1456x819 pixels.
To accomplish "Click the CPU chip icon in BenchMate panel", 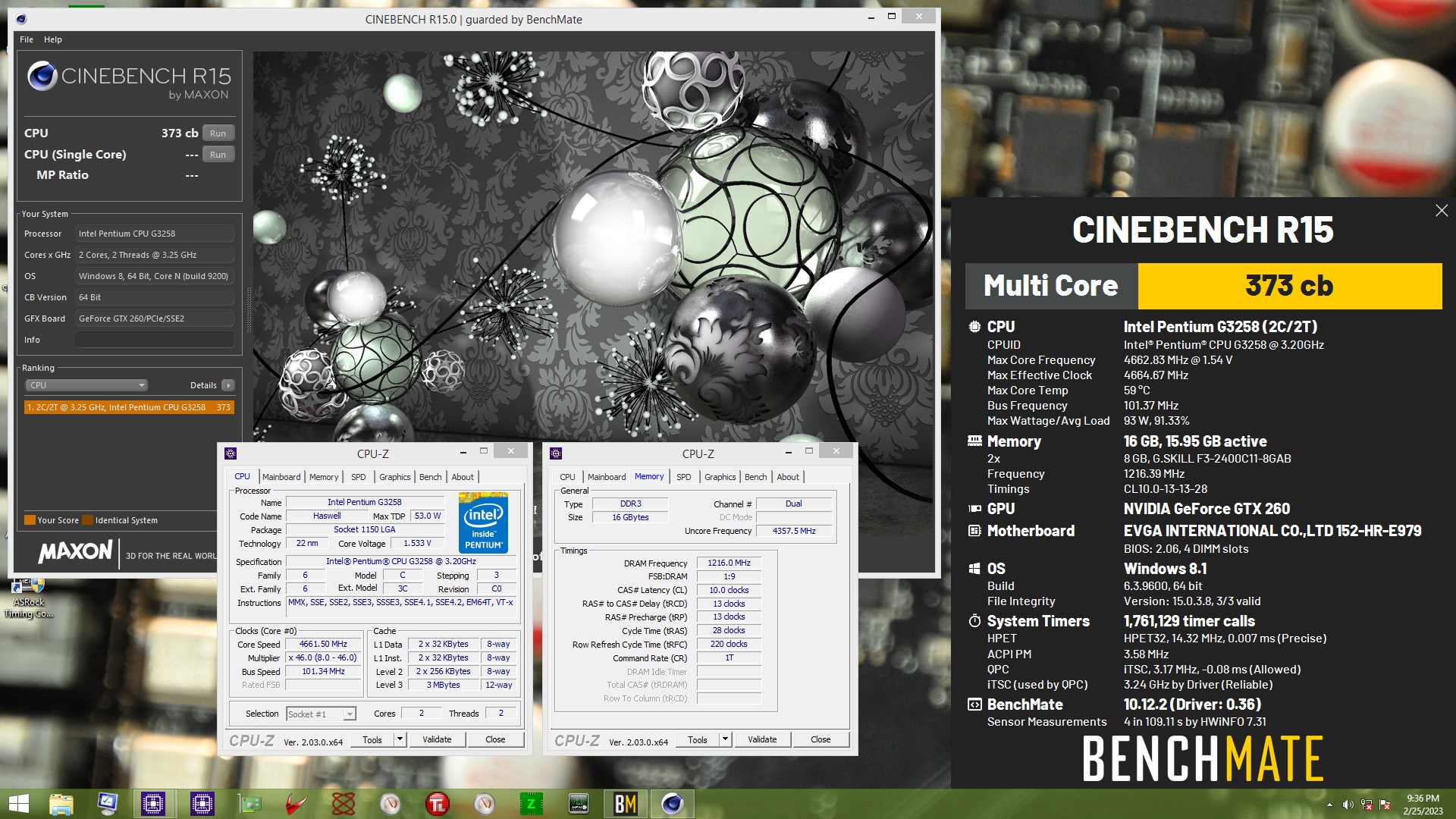I will (974, 327).
